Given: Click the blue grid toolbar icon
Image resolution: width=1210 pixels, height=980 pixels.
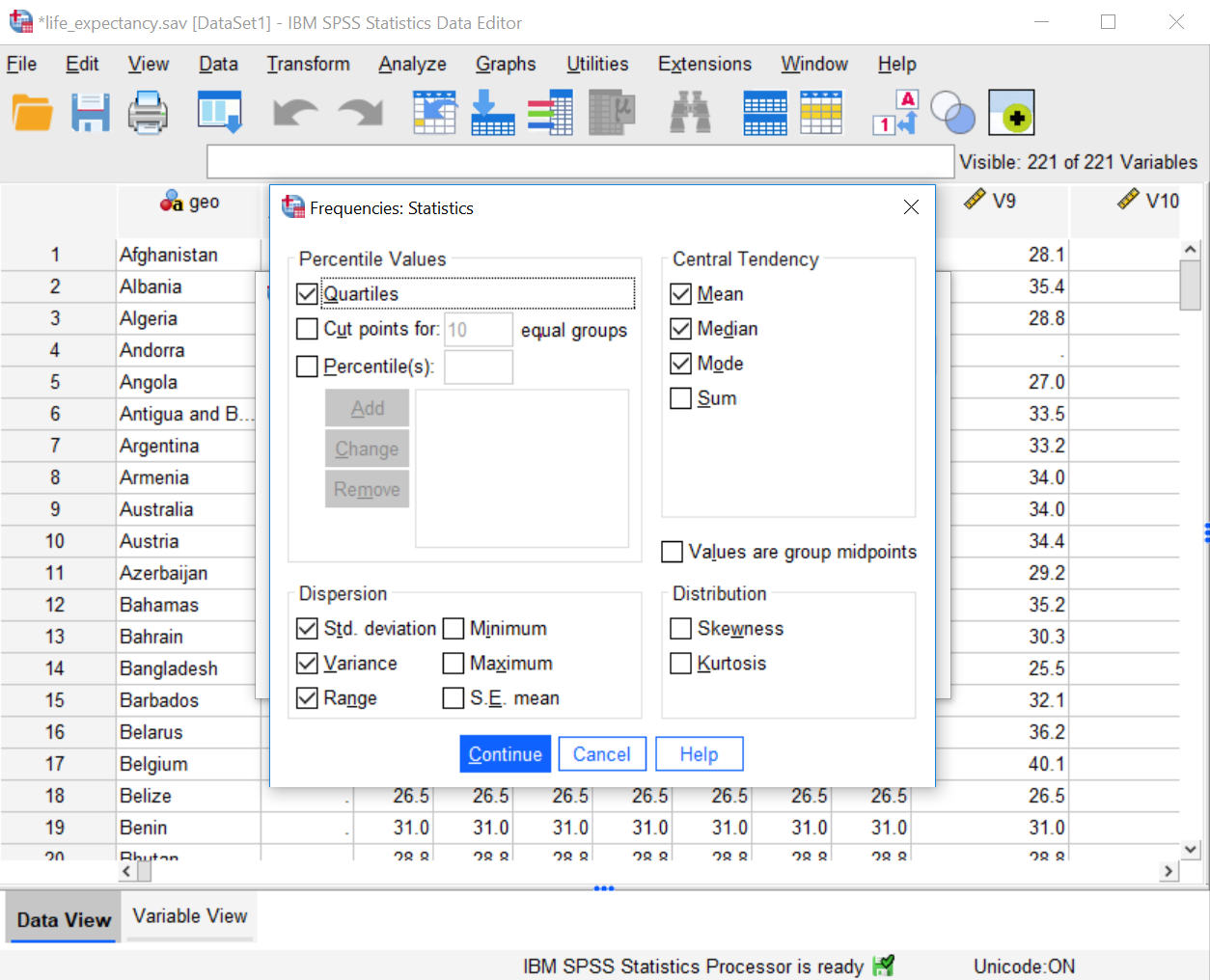Looking at the screenshot, I should coord(765,113).
